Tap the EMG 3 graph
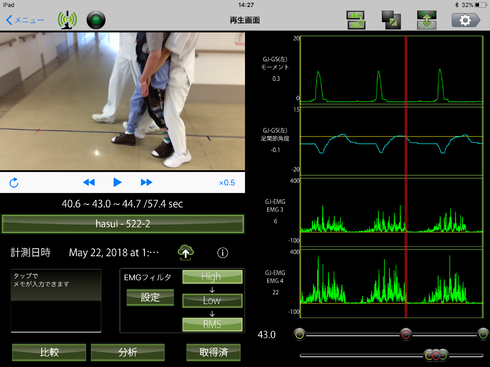 [x=392, y=212]
